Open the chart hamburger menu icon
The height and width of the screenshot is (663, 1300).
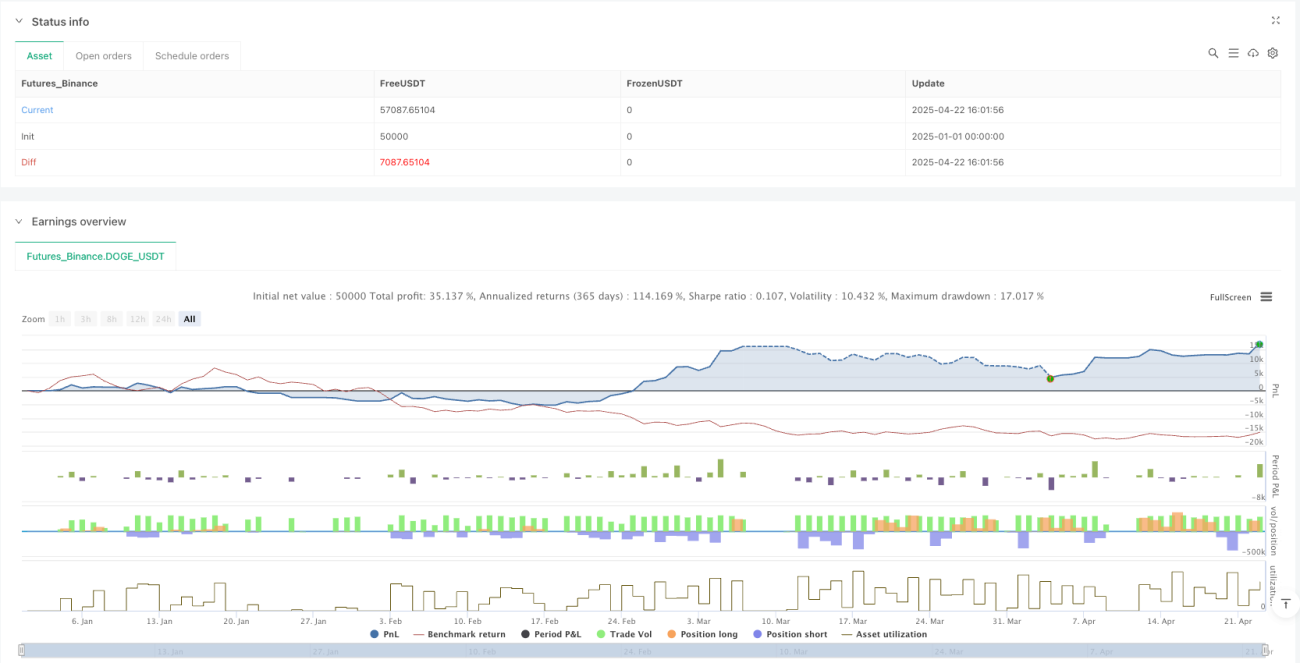tap(1266, 297)
